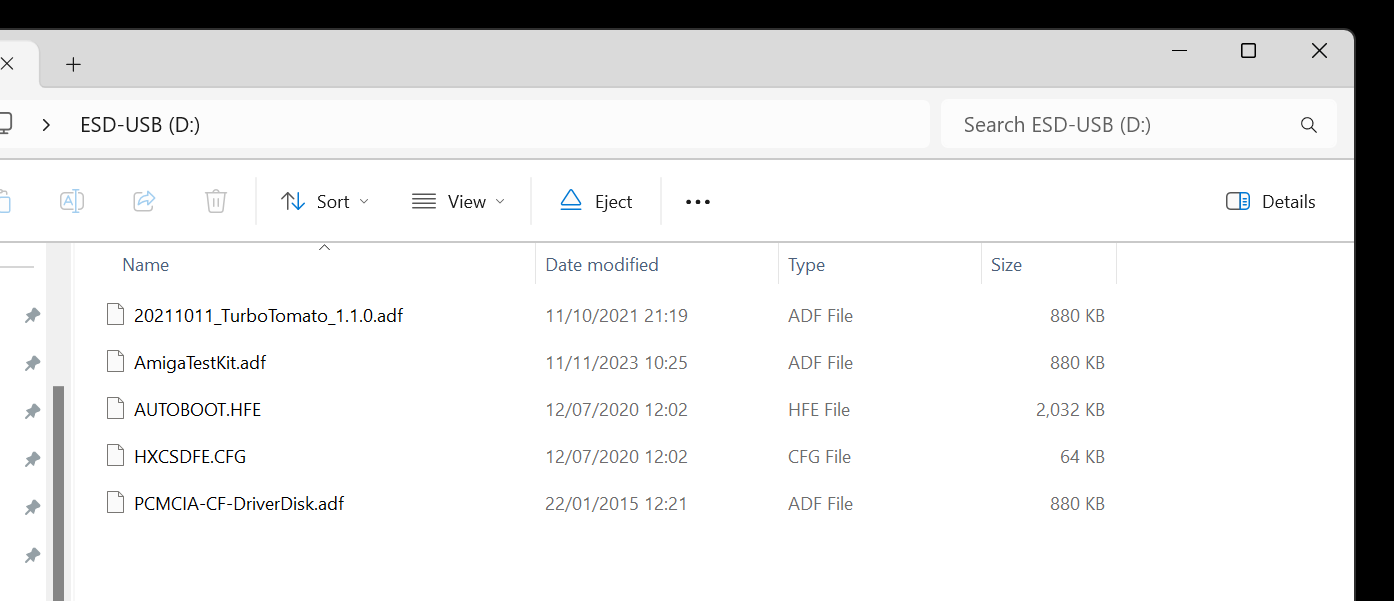Viewport: 1394px width, 601px height.
Task: Click the ESD-USB (D:) breadcrumb
Action: pos(140,125)
